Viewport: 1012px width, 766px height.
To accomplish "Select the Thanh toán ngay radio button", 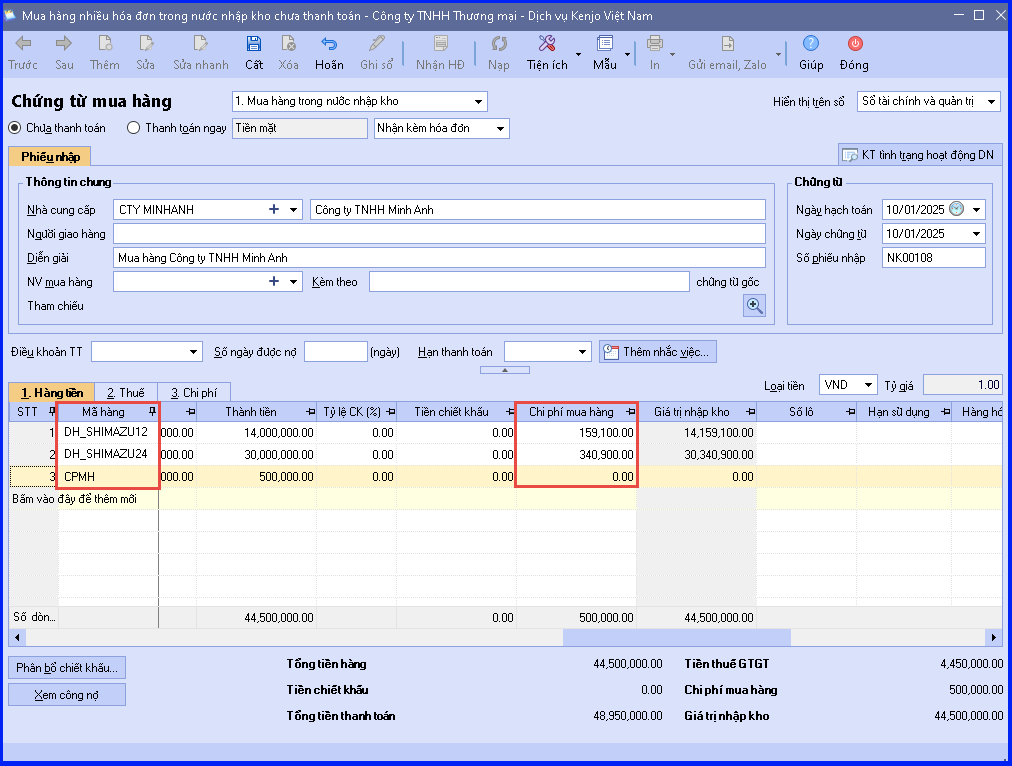I will pos(134,128).
